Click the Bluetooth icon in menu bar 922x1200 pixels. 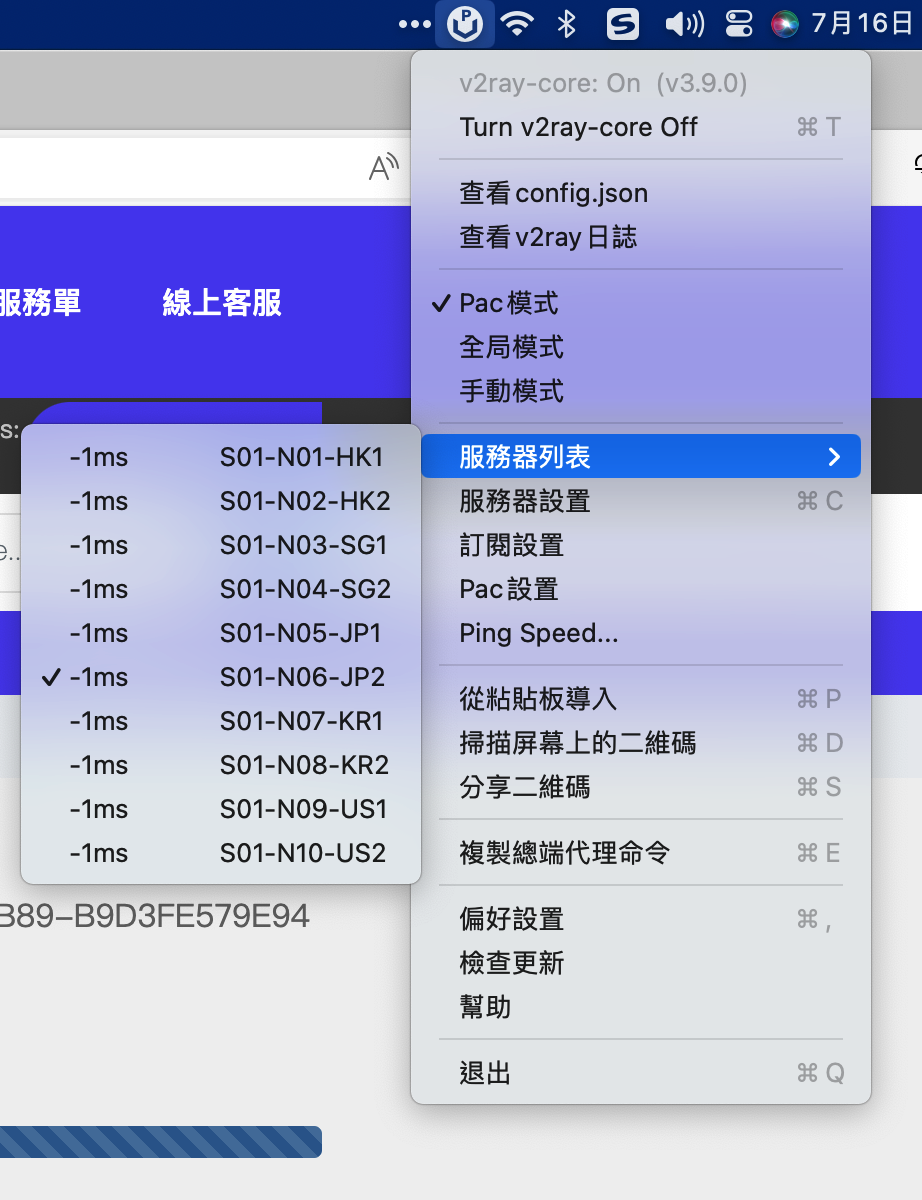[567, 24]
